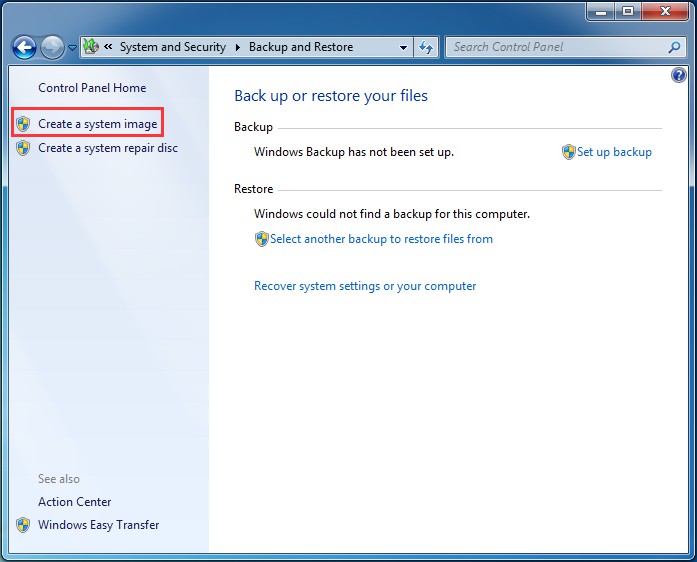Click the double-chevron in address bar

click(x=108, y=46)
